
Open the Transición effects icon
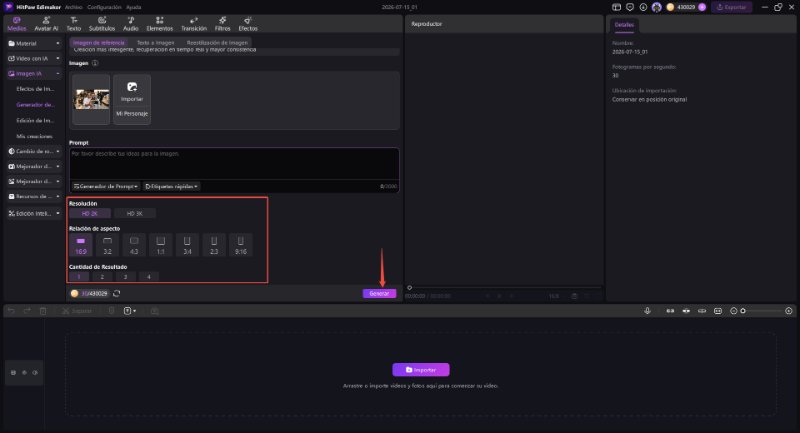(x=194, y=23)
